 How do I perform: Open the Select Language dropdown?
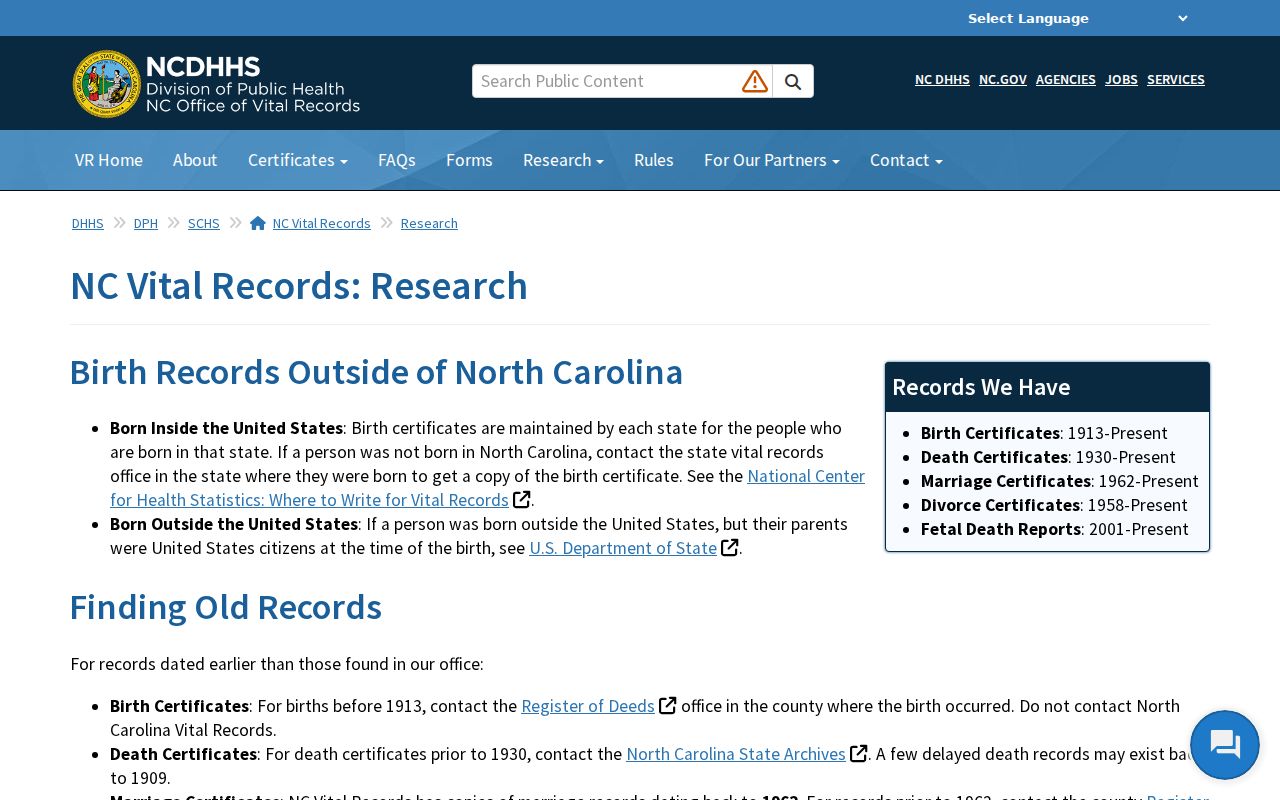coord(1077,18)
